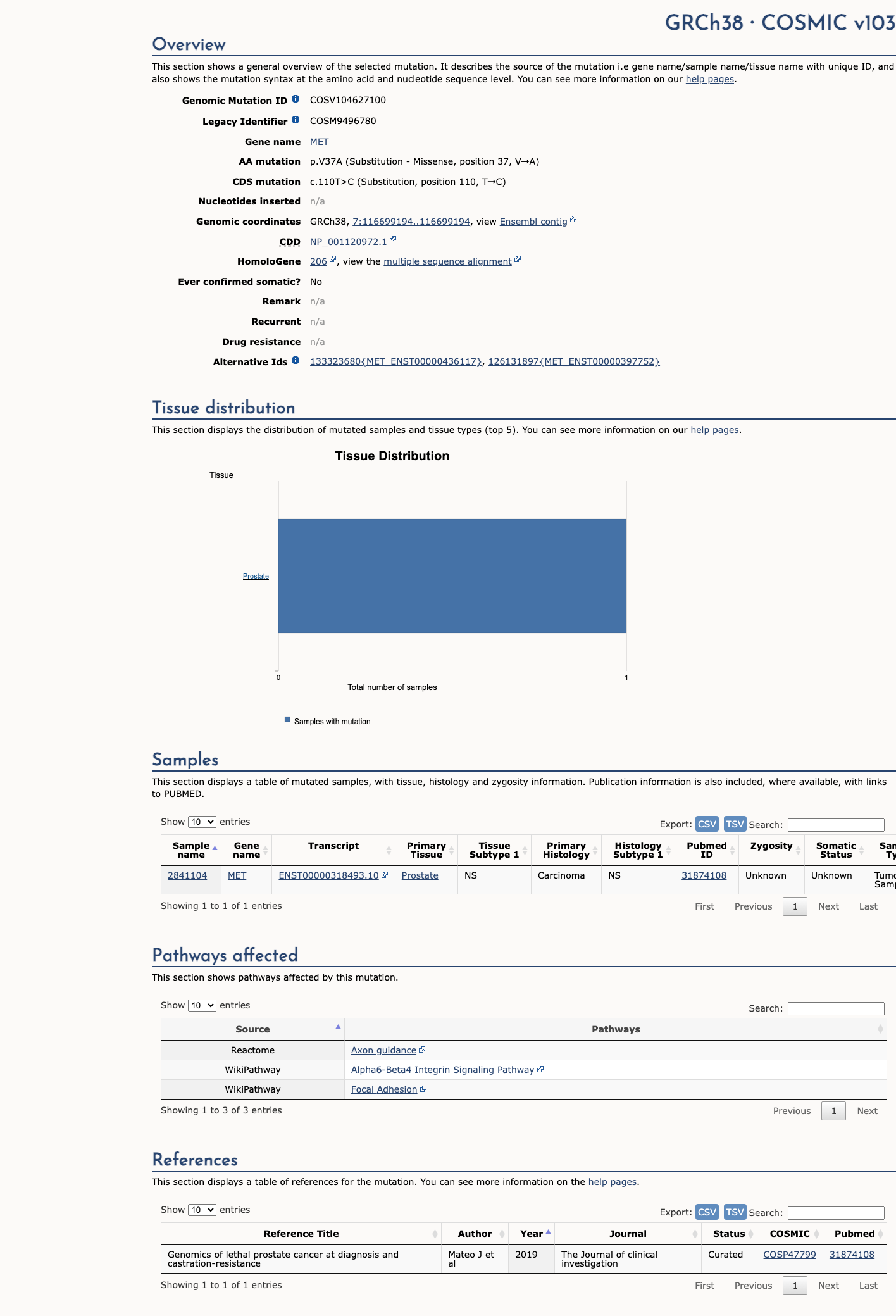Click the info icon beside Alternative Ids
The height and width of the screenshot is (1316, 896).
tap(296, 361)
